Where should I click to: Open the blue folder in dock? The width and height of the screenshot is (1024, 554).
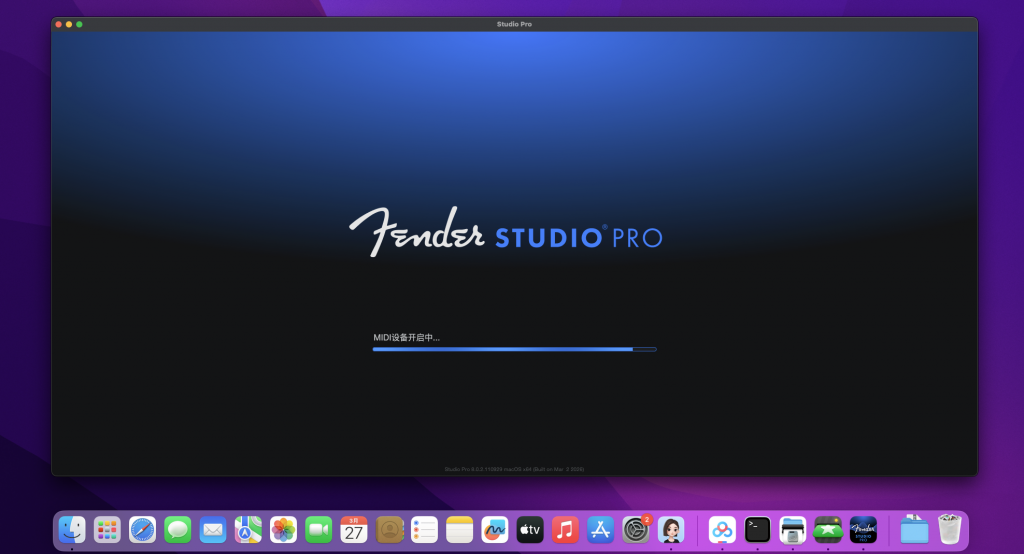(x=914, y=529)
